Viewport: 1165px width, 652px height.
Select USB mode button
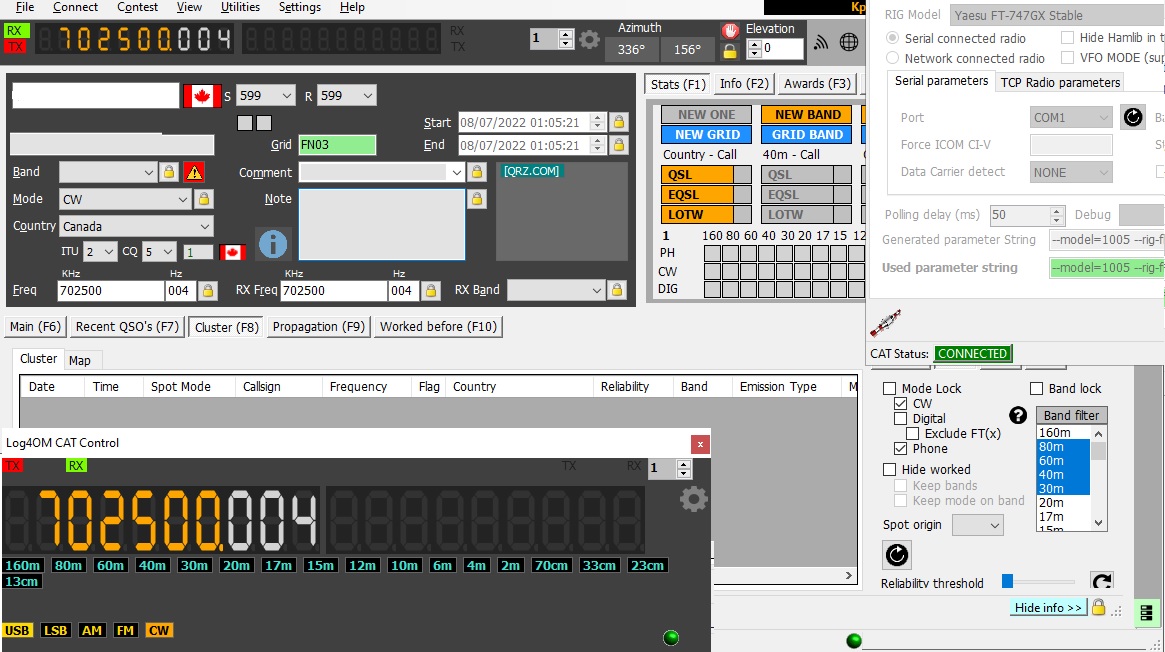click(17, 630)
